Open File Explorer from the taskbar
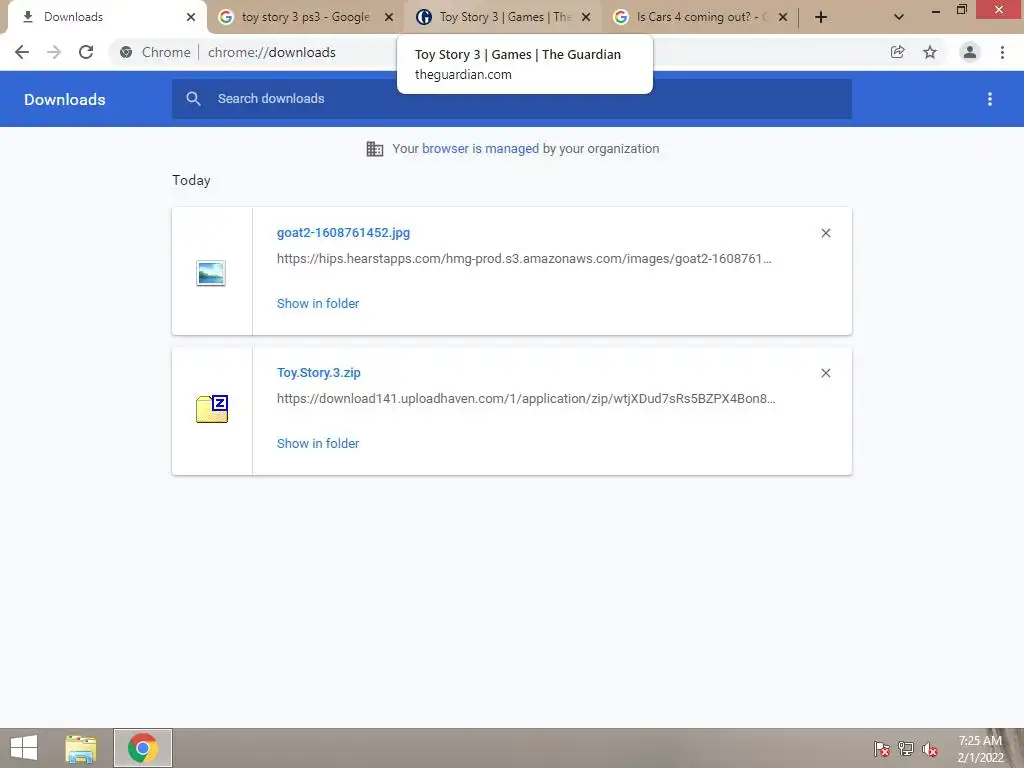 81,748
